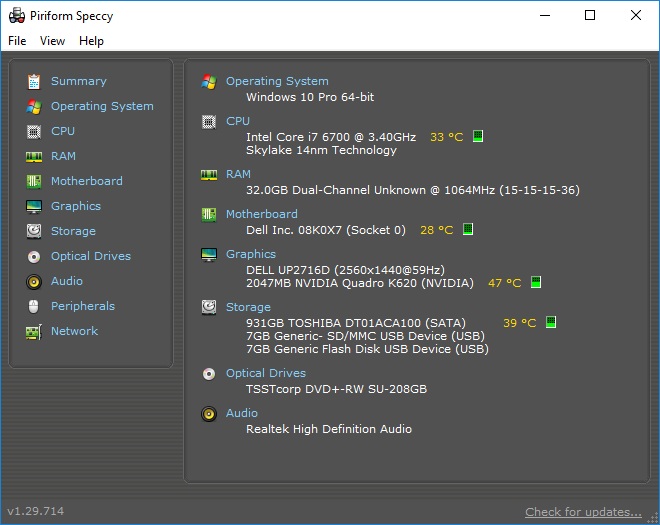Click the version number v1.29.714
Screen dimensions: 660x525
pos(36,512)
